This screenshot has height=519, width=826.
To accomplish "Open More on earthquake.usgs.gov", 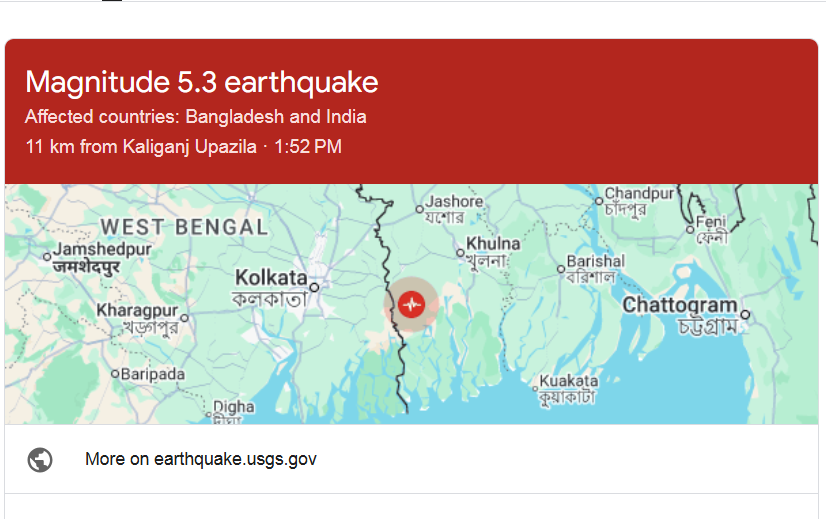I will (x=200, y=460).
